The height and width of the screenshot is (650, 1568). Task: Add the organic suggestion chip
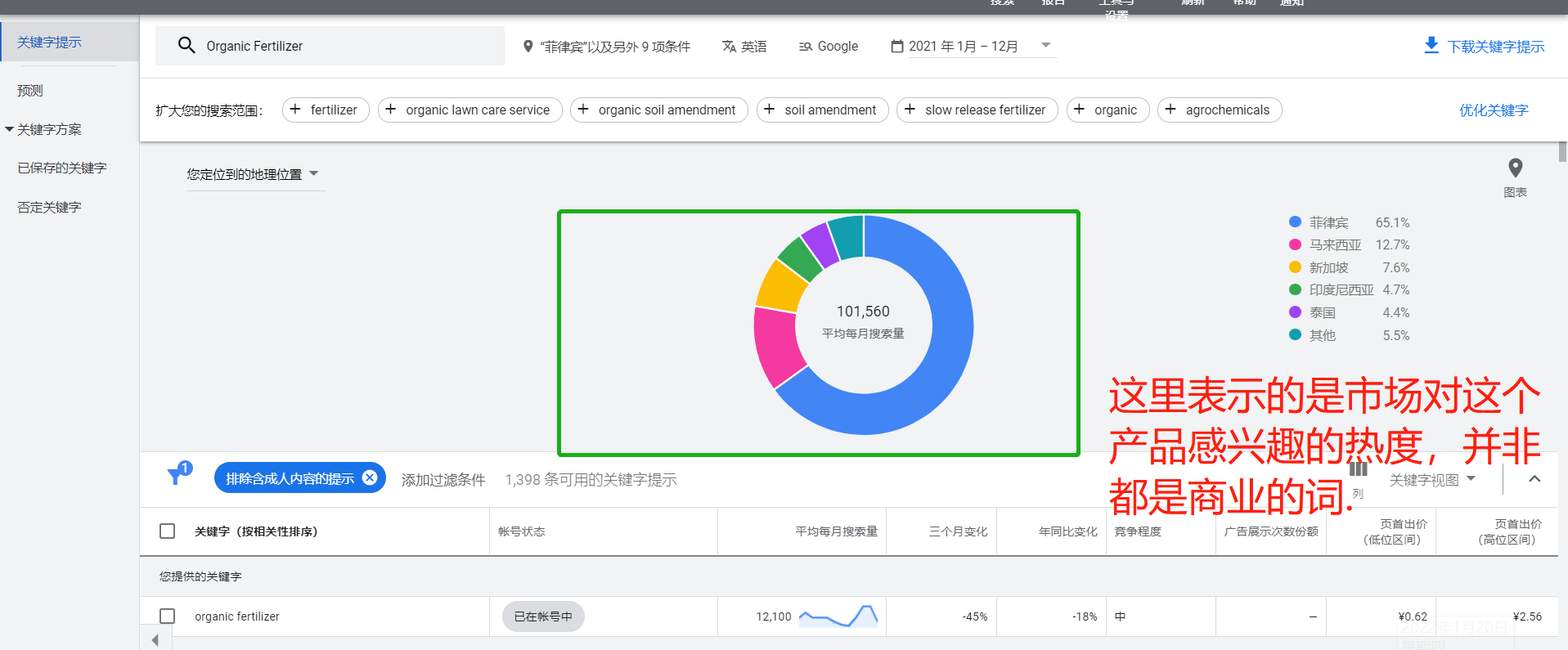click(1107, 110)
